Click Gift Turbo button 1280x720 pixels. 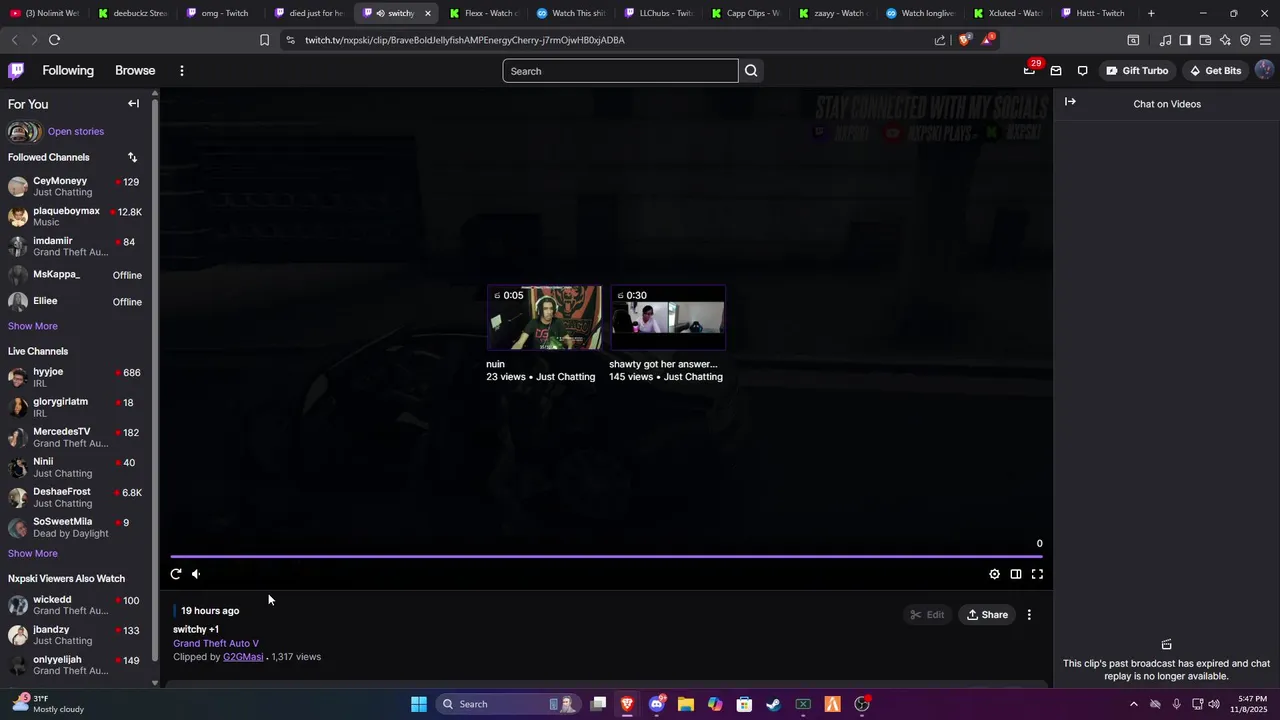1137,71
